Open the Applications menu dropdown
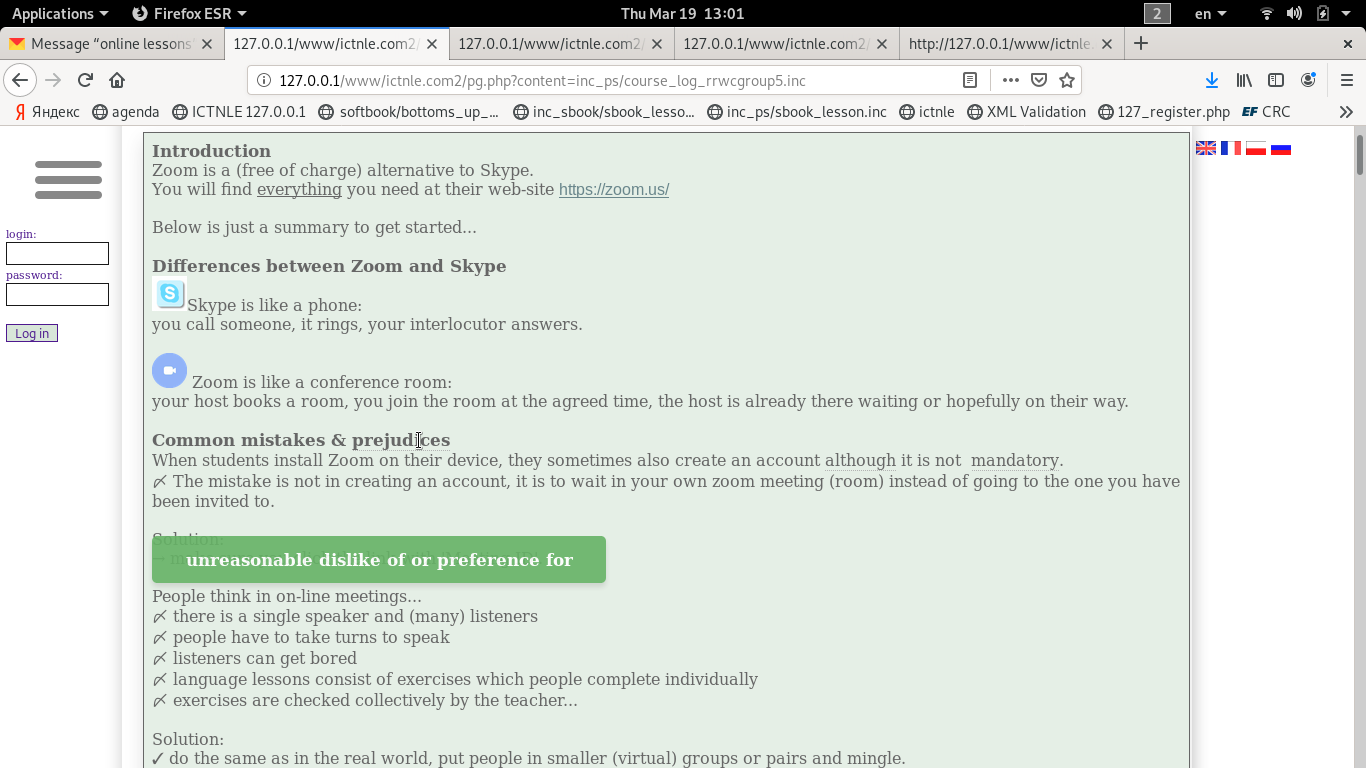 pos(59,13)
